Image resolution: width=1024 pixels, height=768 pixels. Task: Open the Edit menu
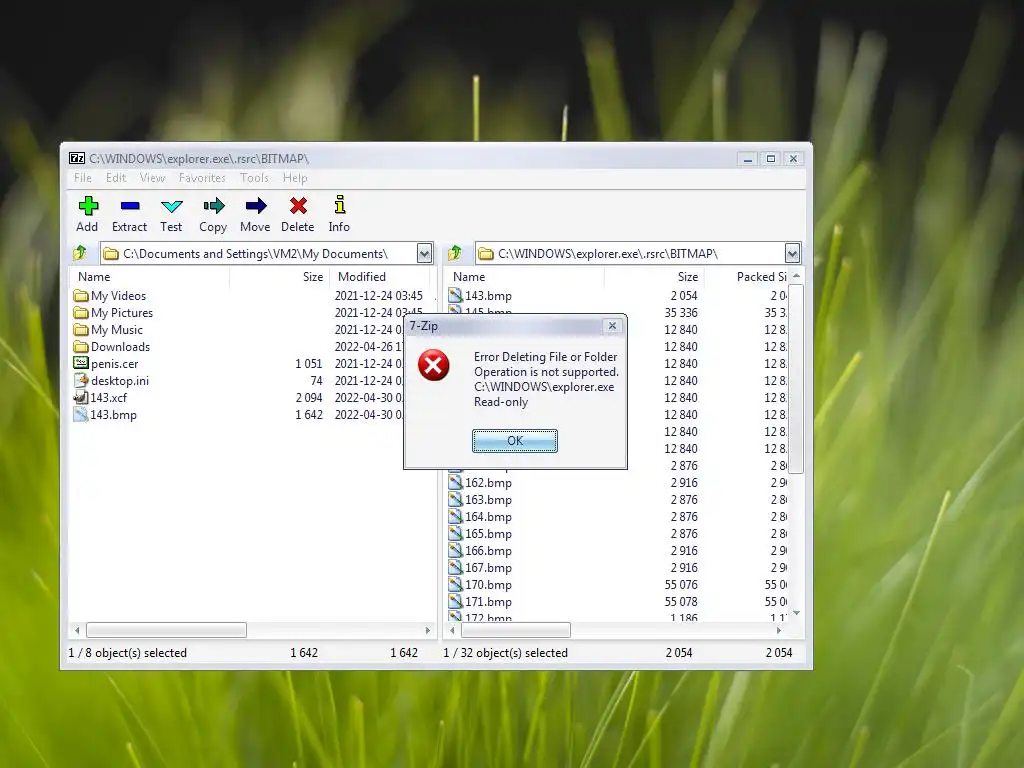(116, 178)
